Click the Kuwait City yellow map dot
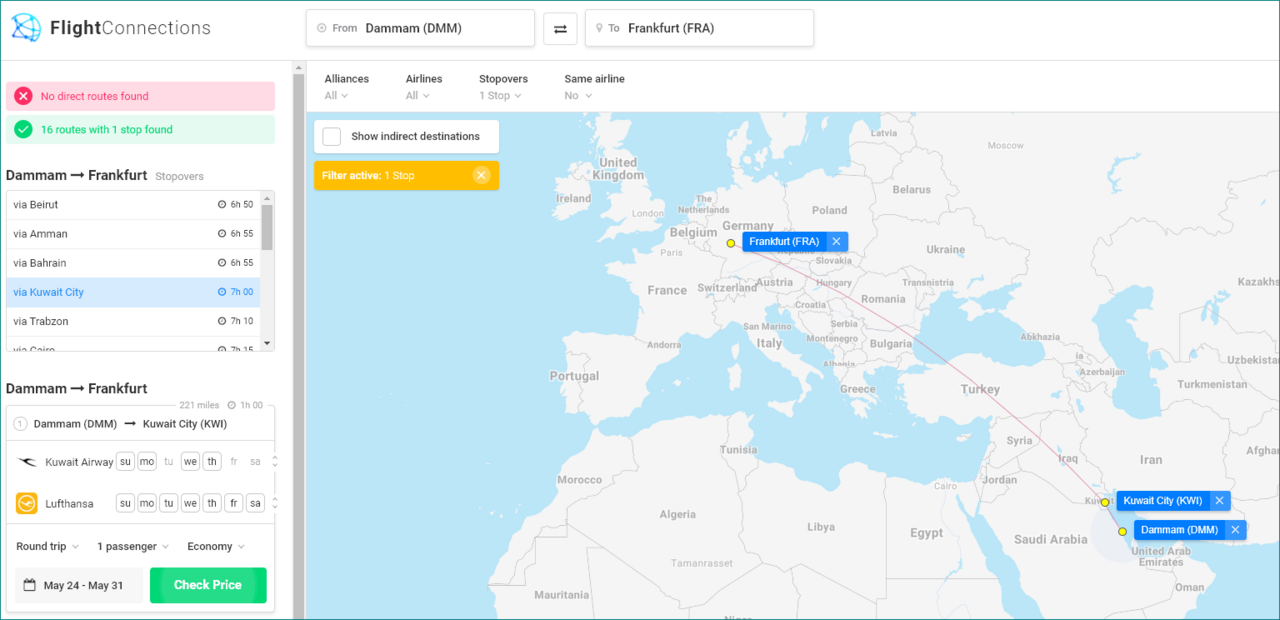Image resolution: width=1280 pixels, height=620 pixels. [x=1105, y=502]
